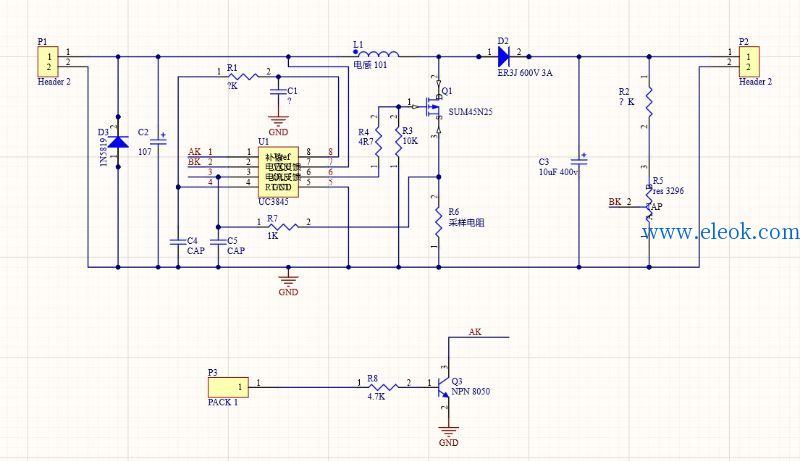This screenshot has width=800, height=461.
Task: Select the Q1 MOSFET symbol
Action: pos(435,107)
